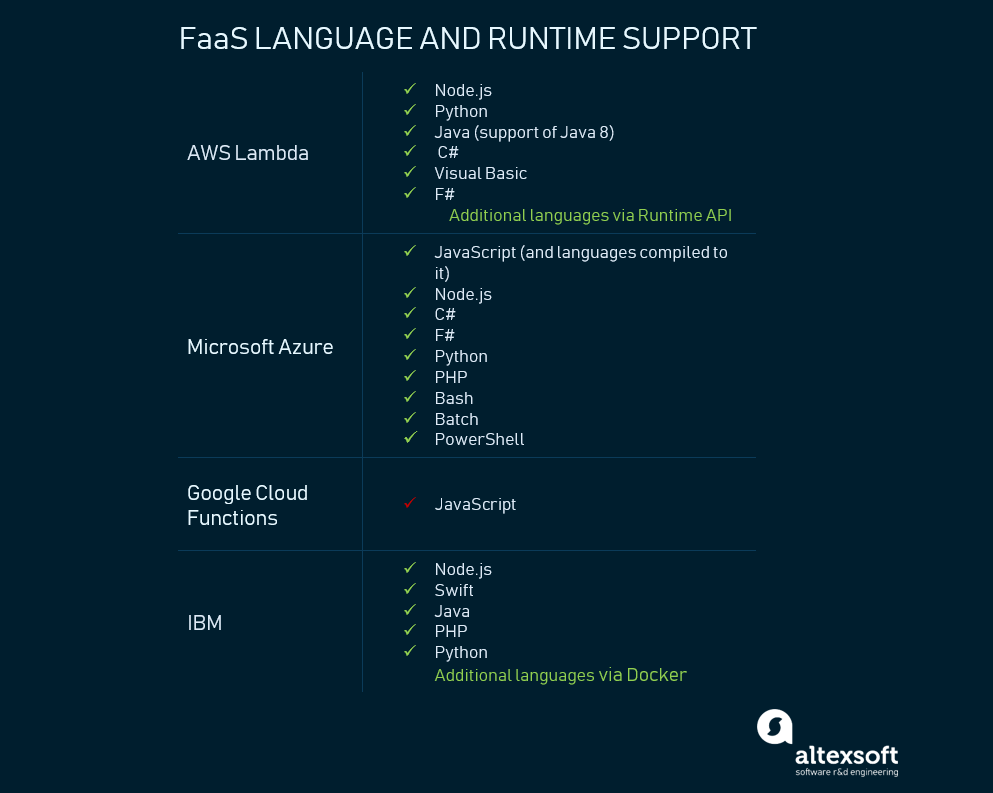Click 'Additional languages via Runtime API'
The width and height of the screenshot is (993, 793).
click(590, 215)
